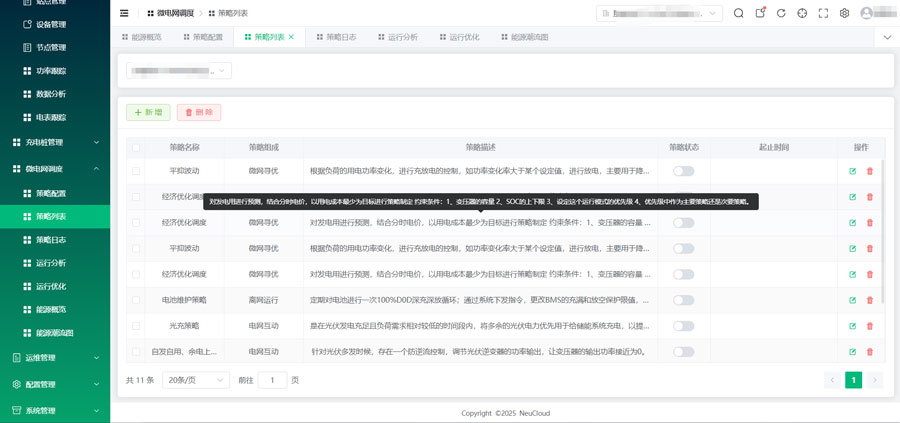Switch to the 能源概览 tab

142,37
